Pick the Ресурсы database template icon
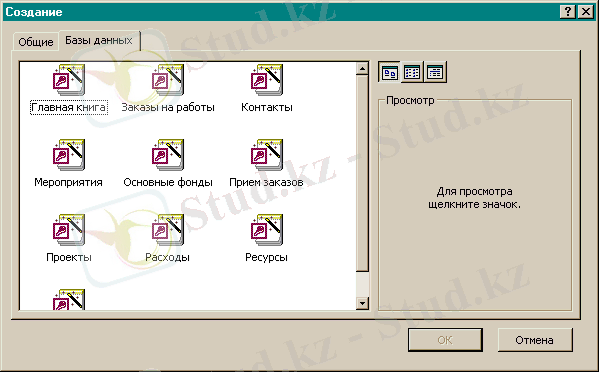Screen dimensions: 599x372 (x=267, y=230)
